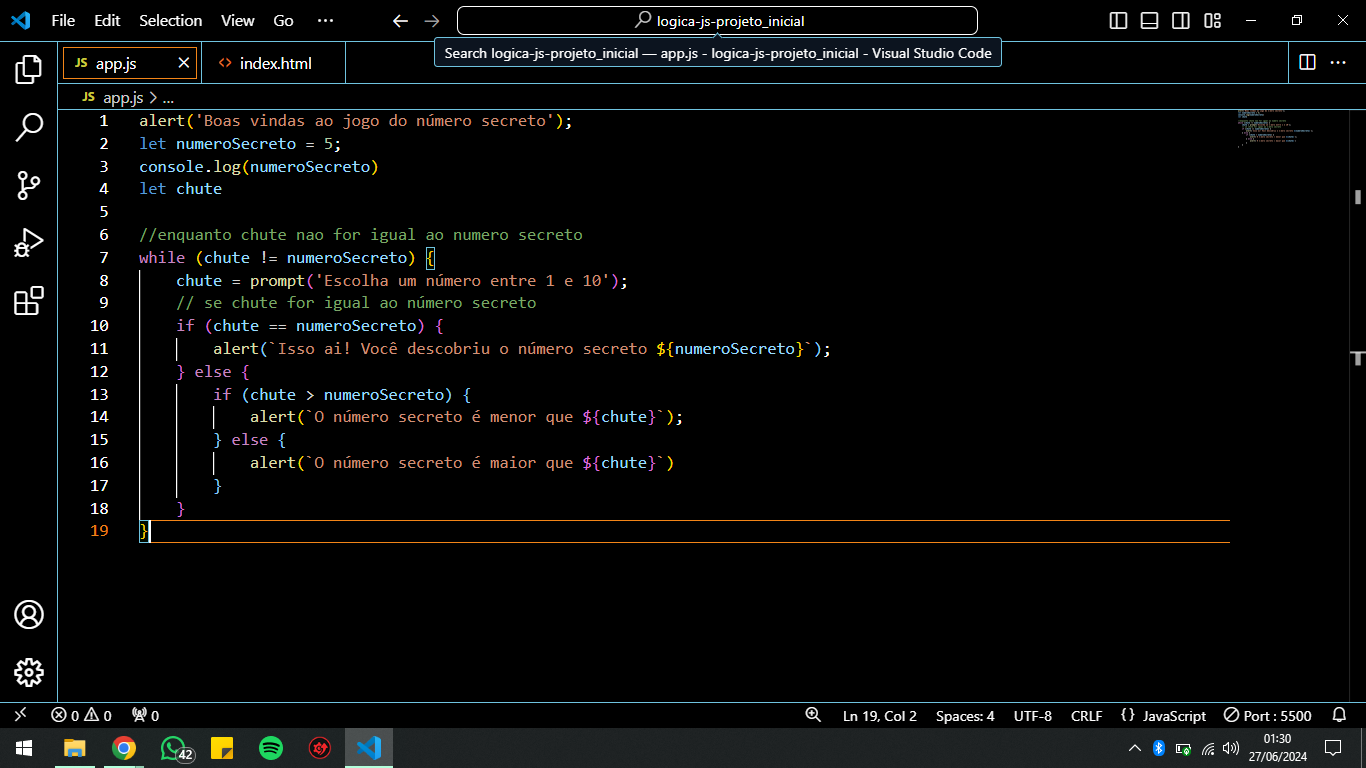Open the View menu
Image resolution: width=1366 pixels, height=768 pixels.
point(238,20)
